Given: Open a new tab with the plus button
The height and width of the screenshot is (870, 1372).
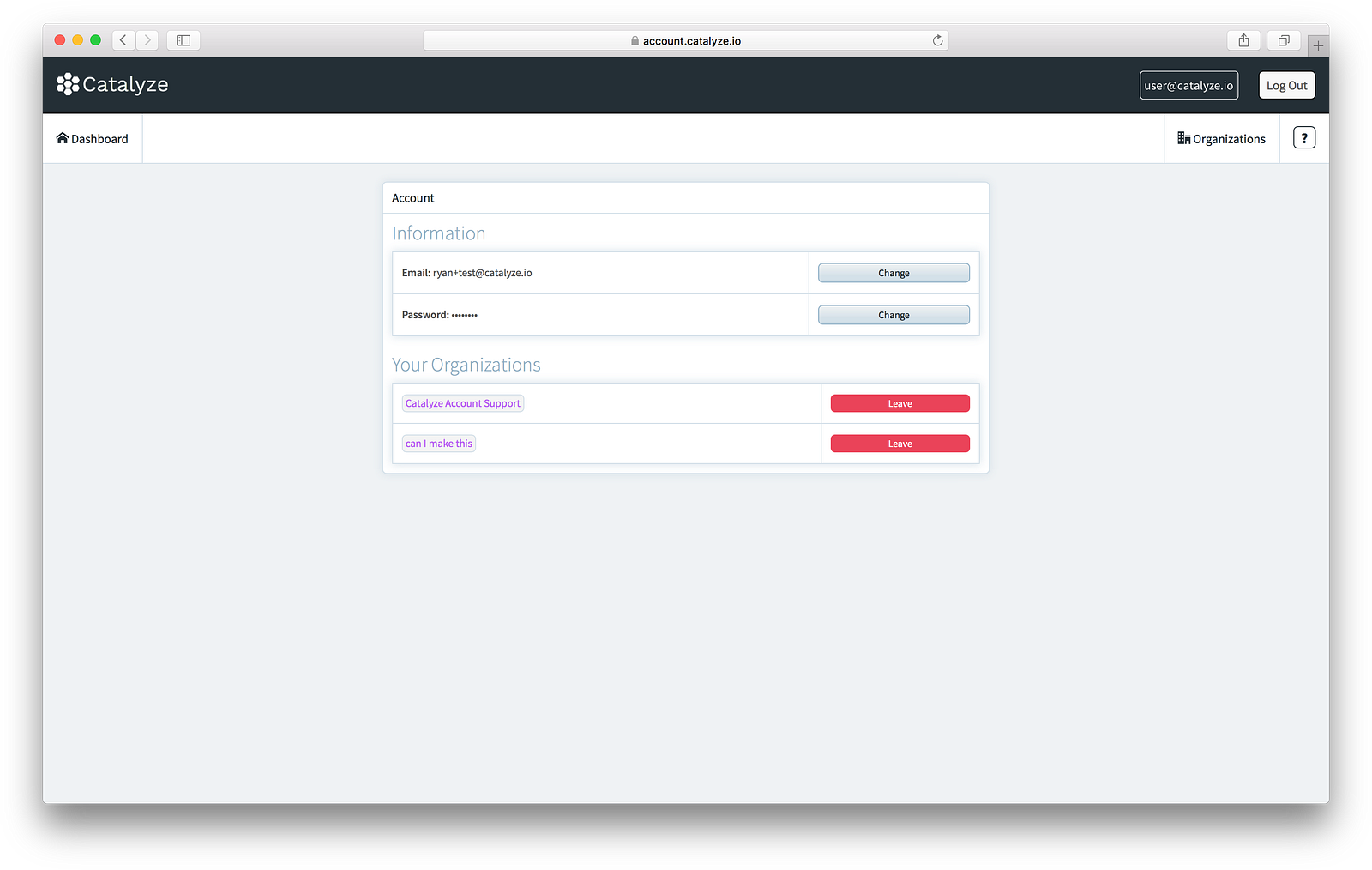Looking at the screenshot, I should click(x=1318, y=45).
